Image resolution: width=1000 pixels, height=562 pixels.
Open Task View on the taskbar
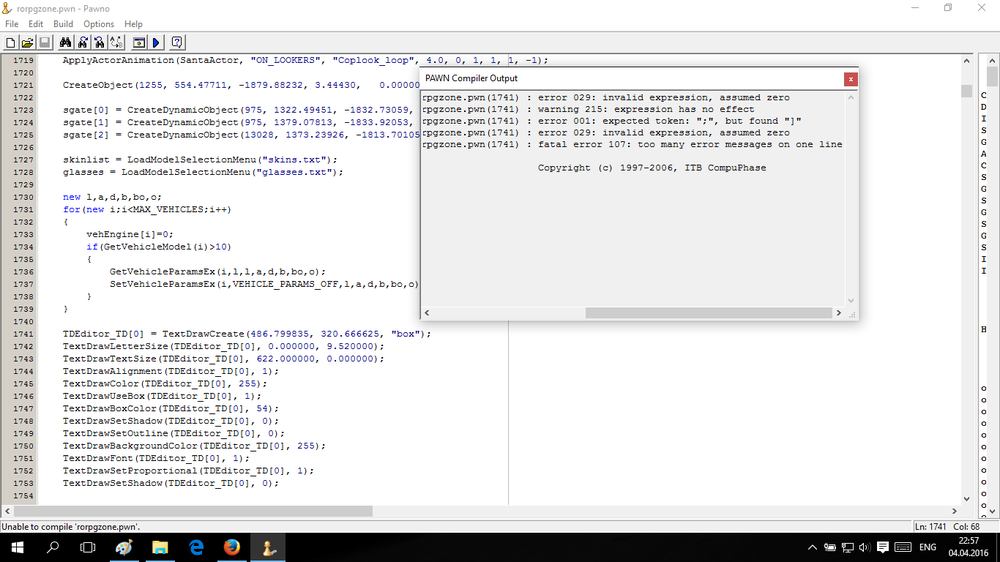(88, 547)
